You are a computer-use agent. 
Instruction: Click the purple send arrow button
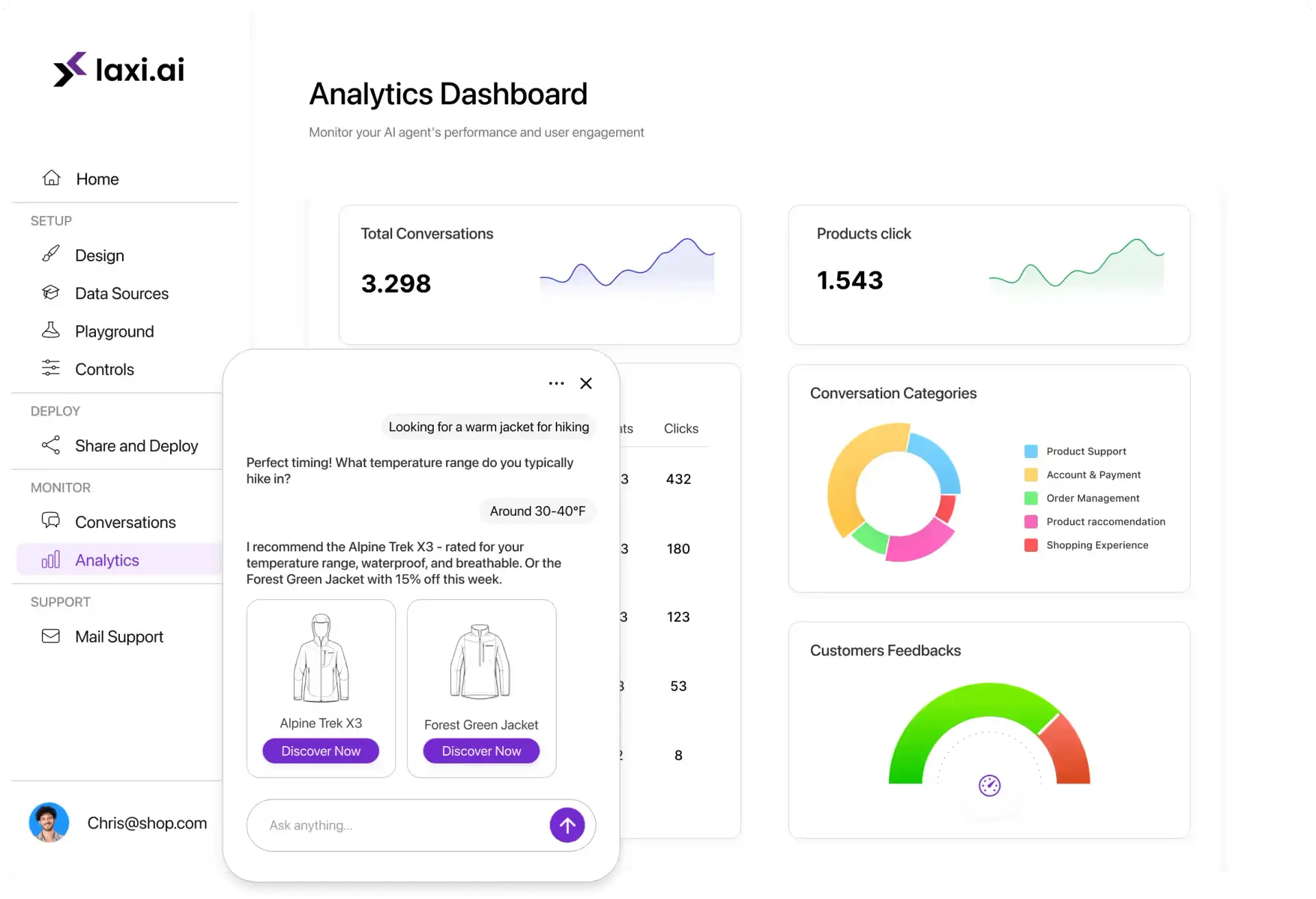[567, 825]
